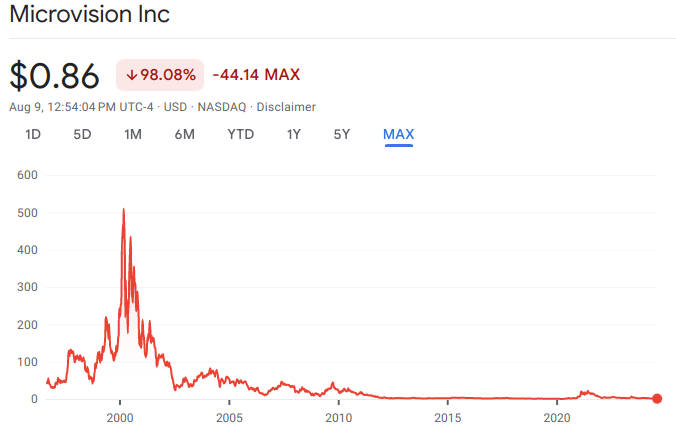Click the $0.86 current price
This screenshot has height=436, width=676.
[x=55, y=76]
